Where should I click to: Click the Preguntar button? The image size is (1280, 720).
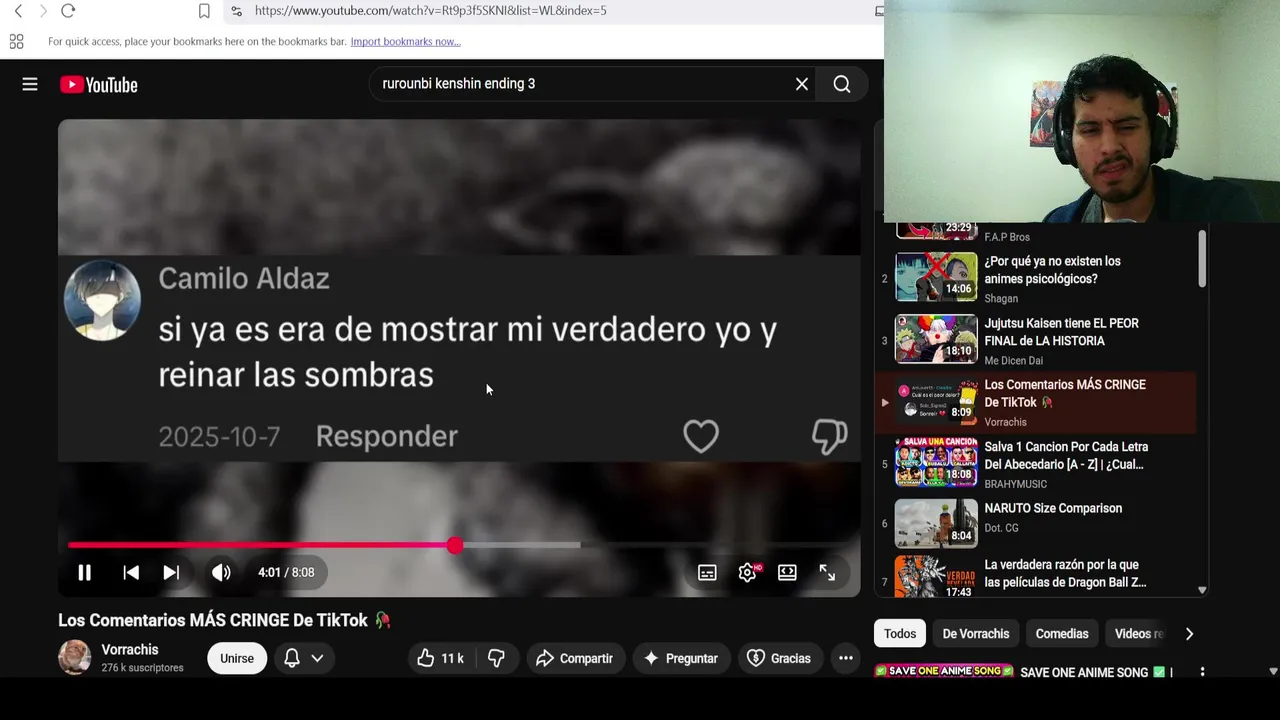coord(680,658)
